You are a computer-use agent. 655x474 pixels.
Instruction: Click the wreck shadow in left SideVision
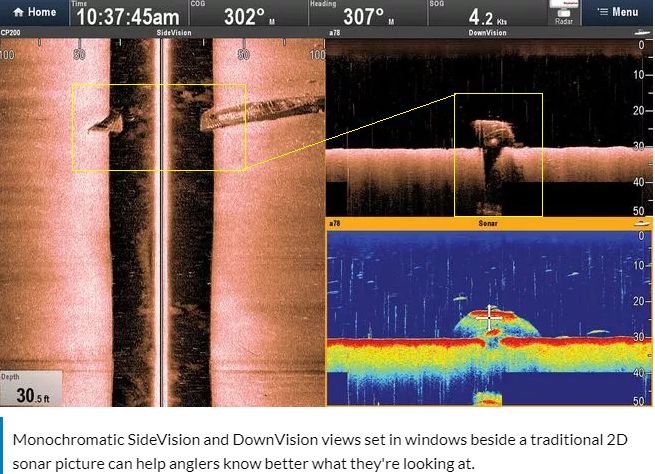click(x=107, y=123)
